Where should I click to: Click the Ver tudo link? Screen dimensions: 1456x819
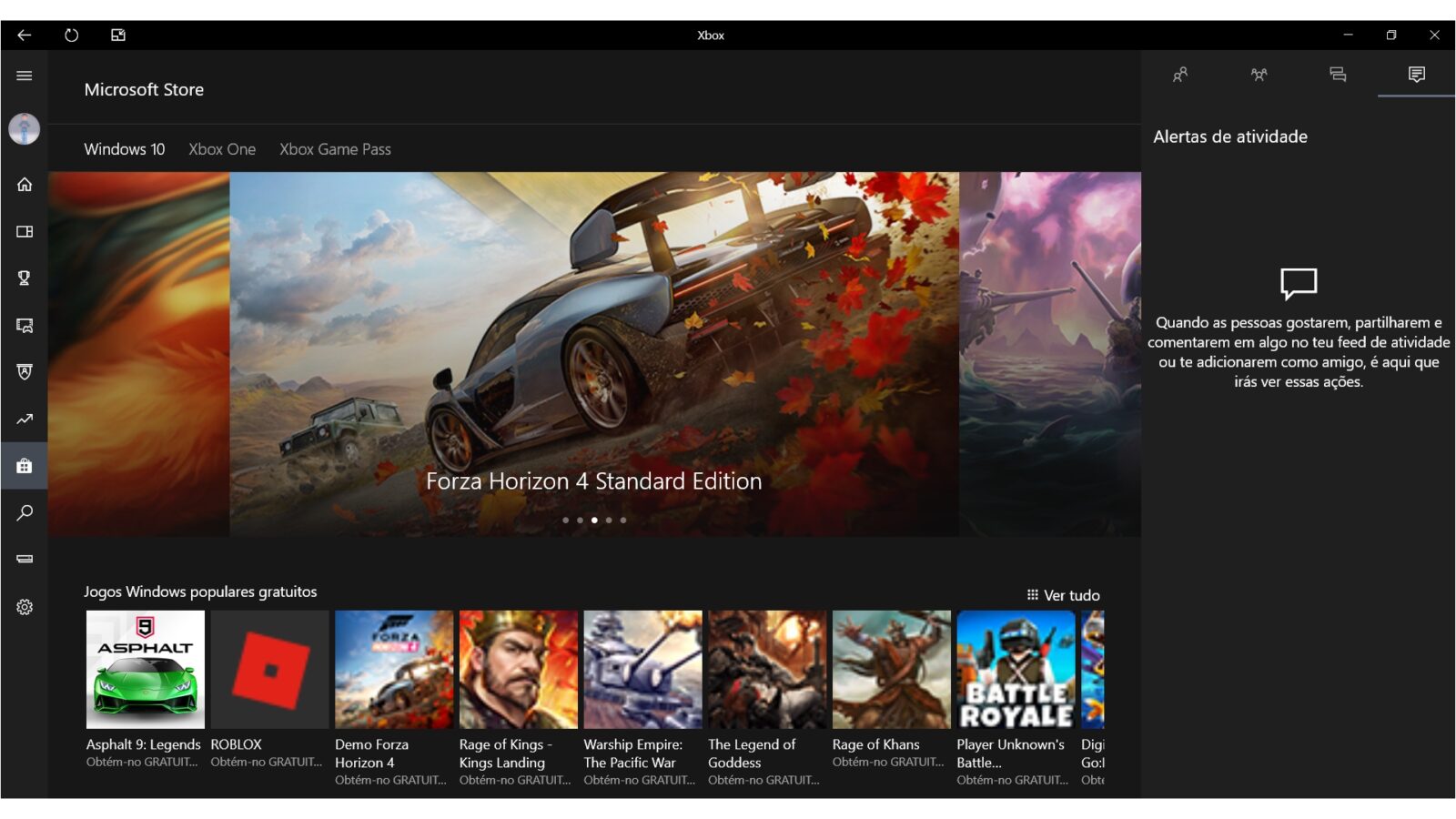1064,595
